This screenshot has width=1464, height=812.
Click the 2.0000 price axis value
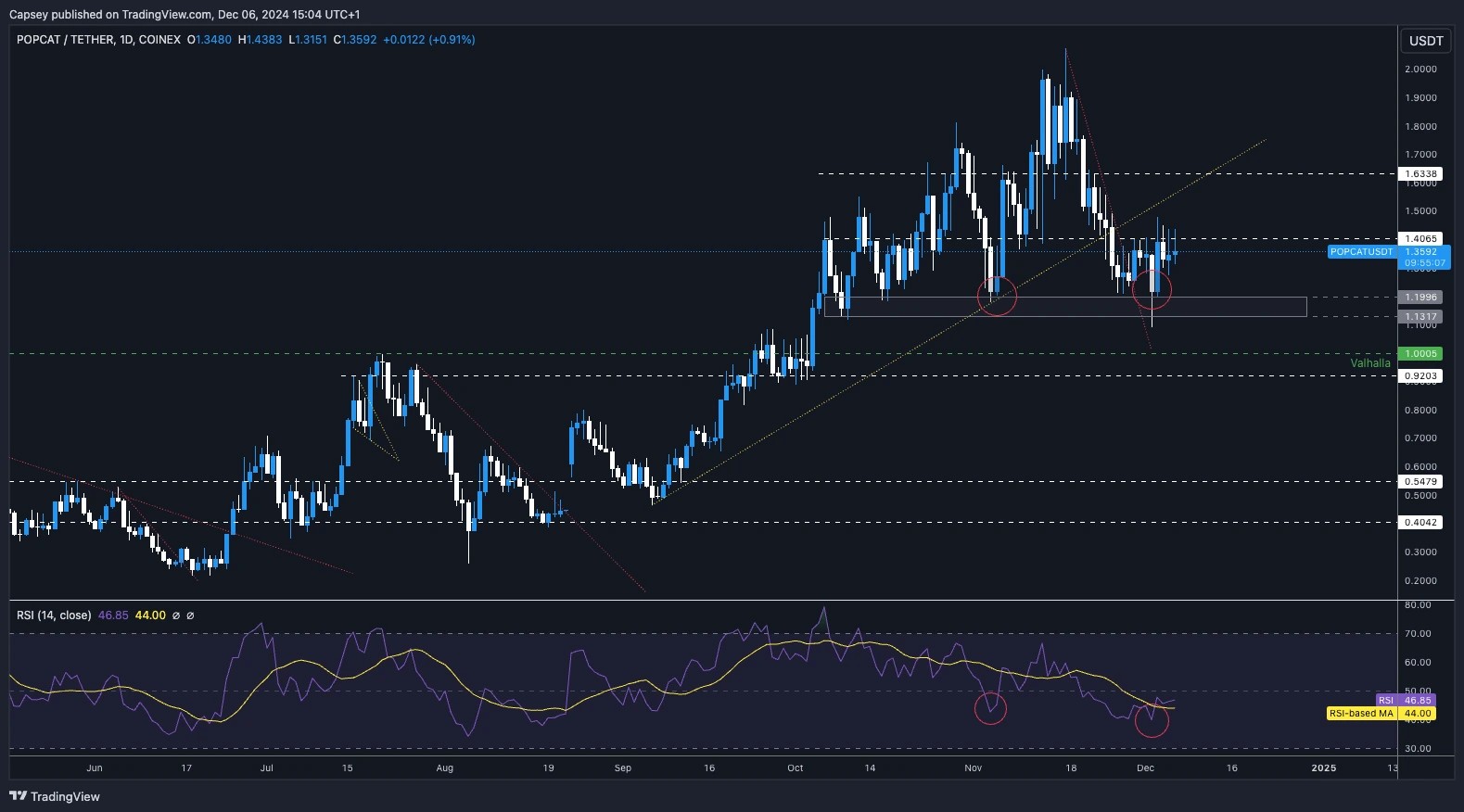(1421, 70)
